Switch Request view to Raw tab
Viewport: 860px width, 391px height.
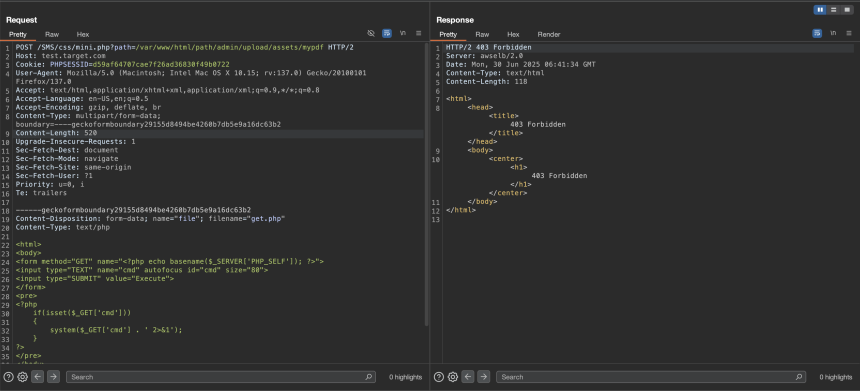coord(52,34)
